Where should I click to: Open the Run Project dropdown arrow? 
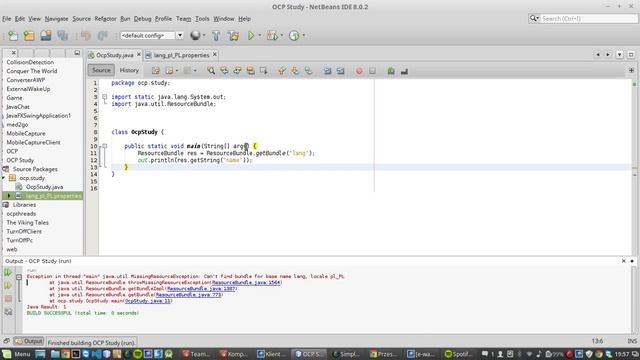(260, 36)
